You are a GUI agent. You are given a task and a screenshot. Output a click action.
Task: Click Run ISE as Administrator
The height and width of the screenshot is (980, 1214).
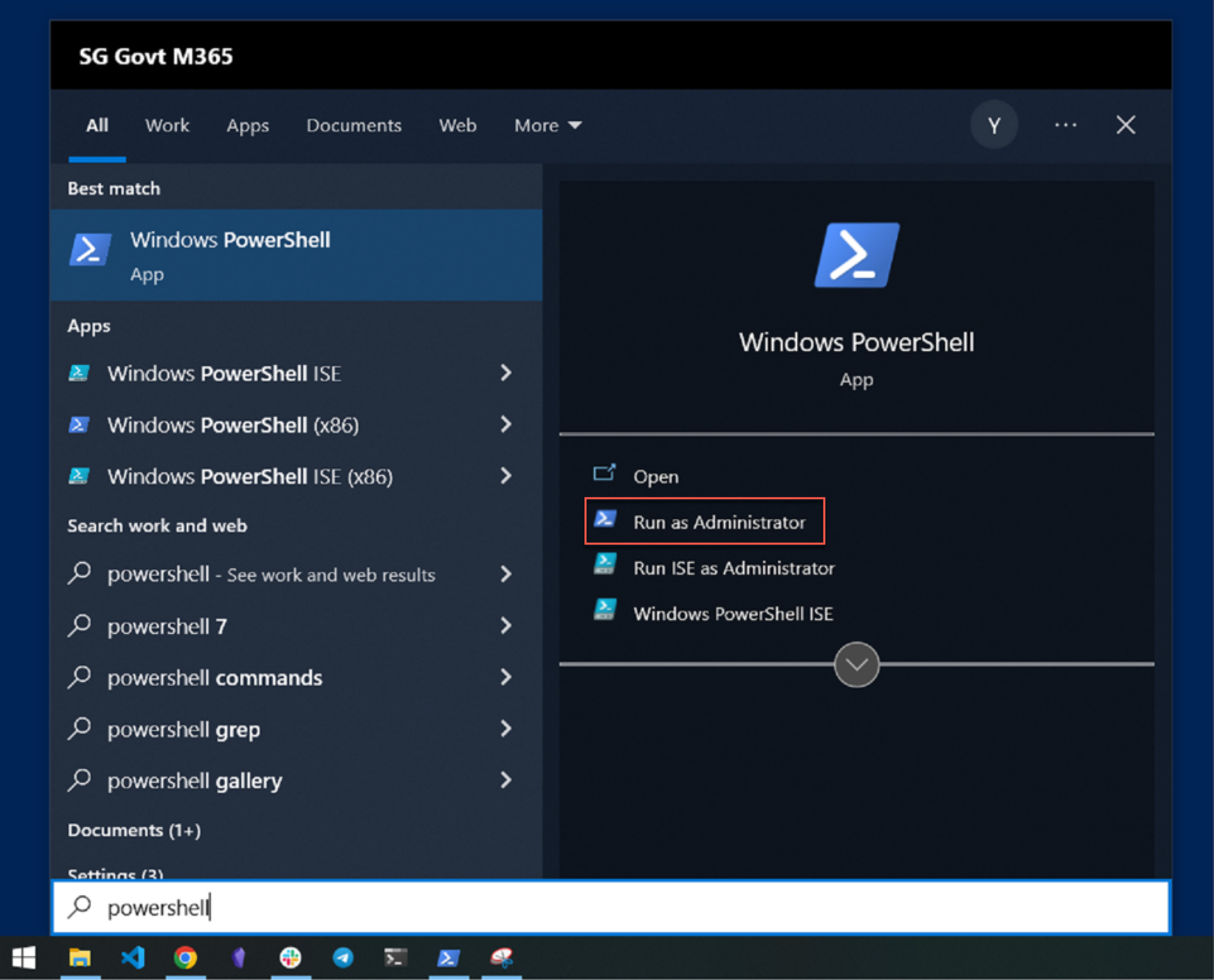pyautogui.click(x=733, y=568)
